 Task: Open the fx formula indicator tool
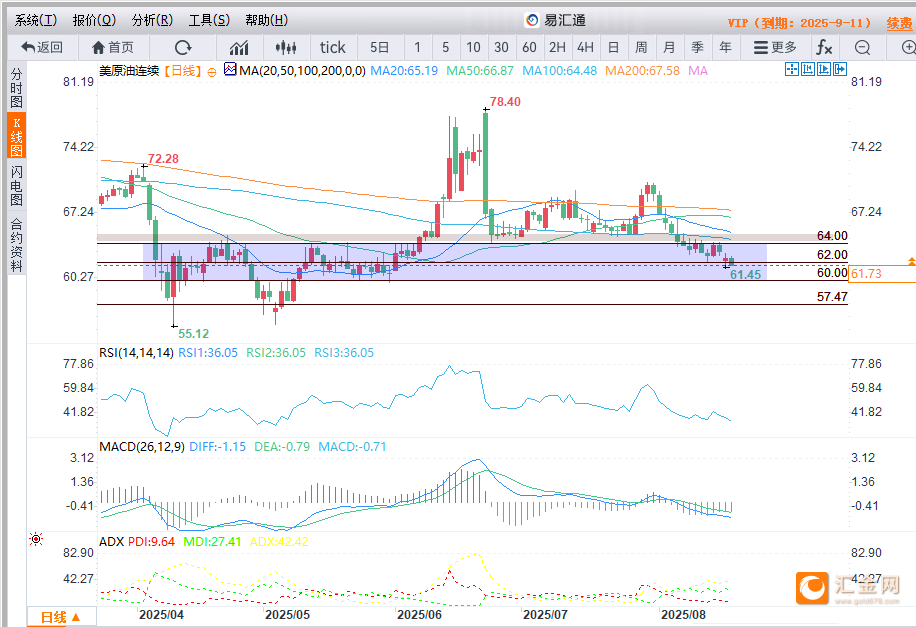[823, 47]
